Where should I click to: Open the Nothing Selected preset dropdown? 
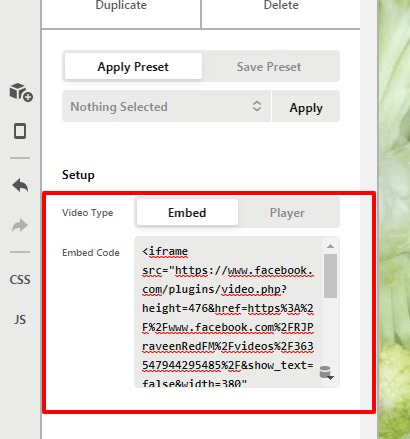coord(166,106)
